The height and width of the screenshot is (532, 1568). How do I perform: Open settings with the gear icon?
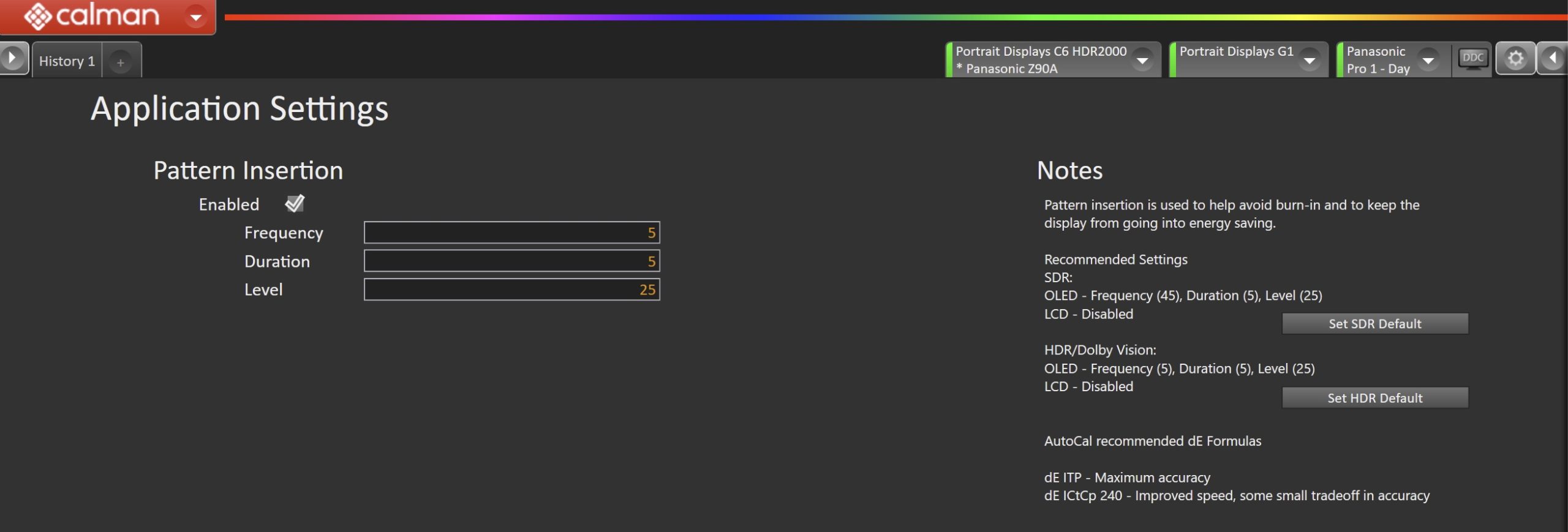click(1515, 59)
